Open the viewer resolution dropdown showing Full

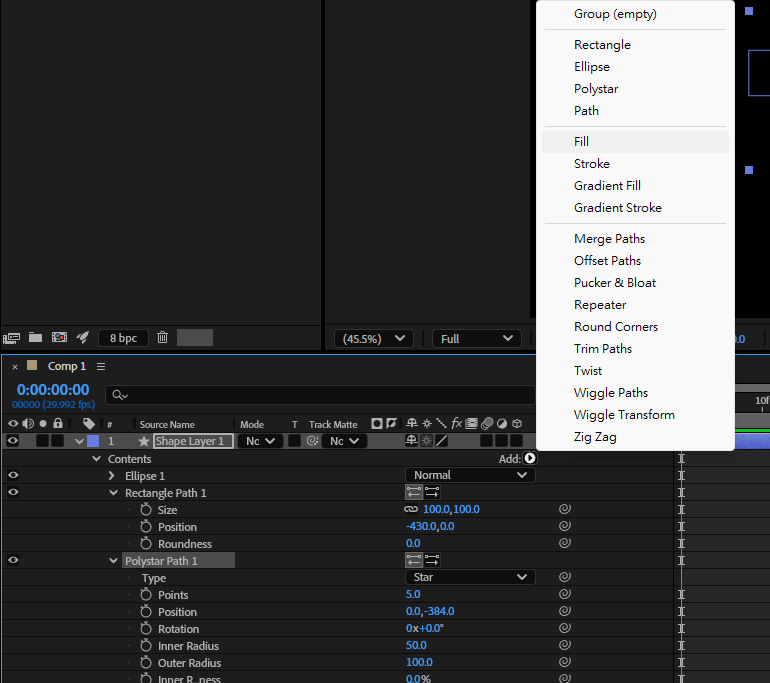477,339
